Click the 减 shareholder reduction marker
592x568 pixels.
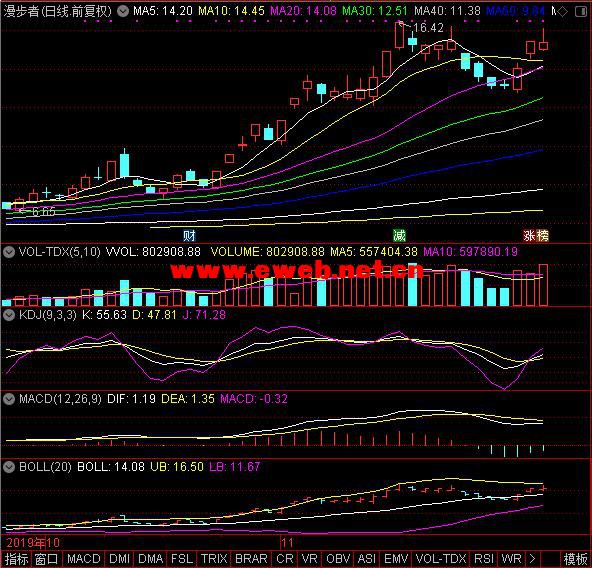(x=399, y=236)
